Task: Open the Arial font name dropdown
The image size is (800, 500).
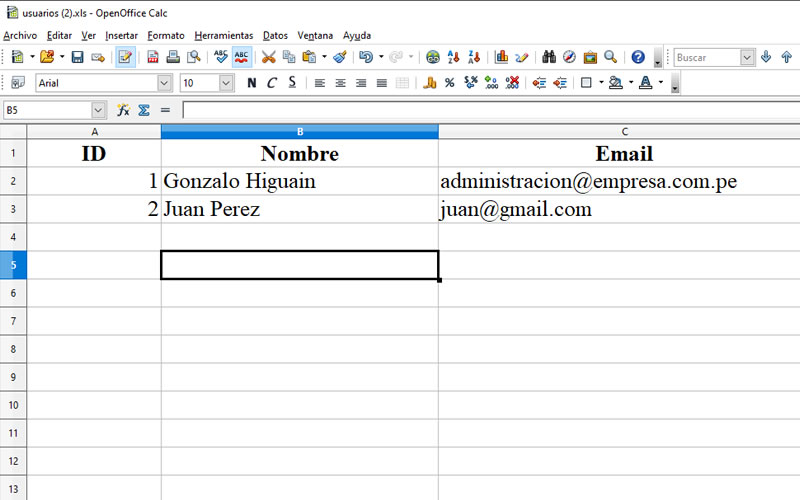Action: [164, 83]
